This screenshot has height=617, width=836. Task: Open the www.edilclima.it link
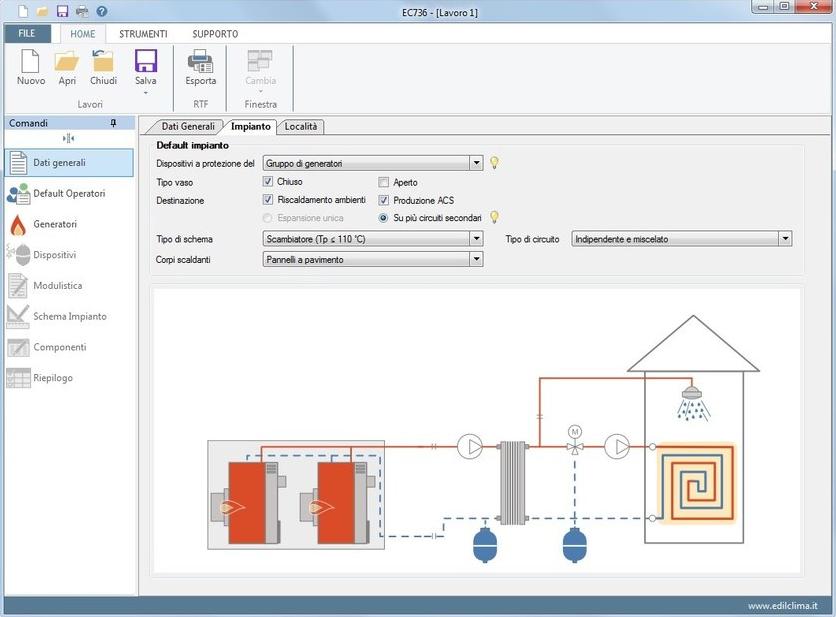[x=782, y=606]
